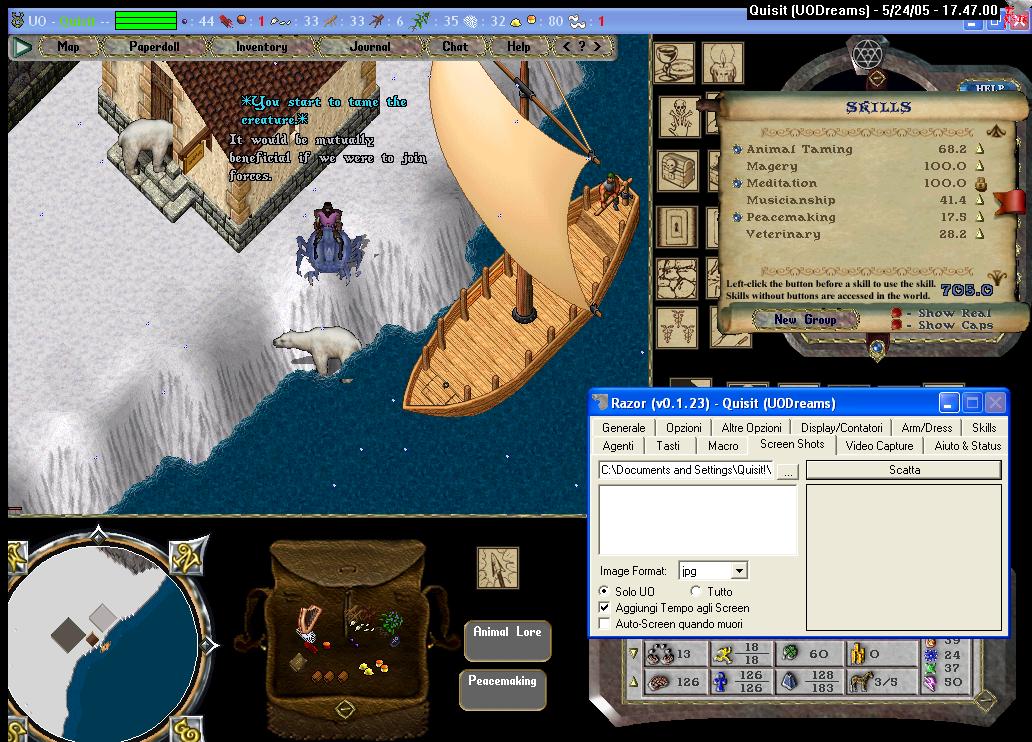The height and width of the screenshot is (742, 1032).
Task: Click the hexagram emblem atop the spellbook
Action: point(867,53)
